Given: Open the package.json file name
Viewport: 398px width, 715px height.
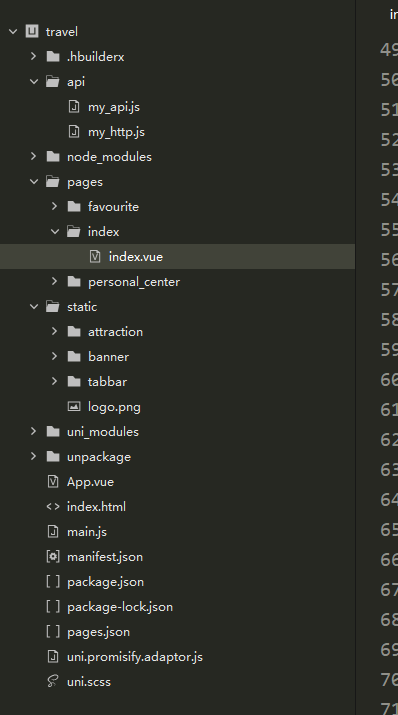Looking at the screenshot, I should [x=105, y=582].
